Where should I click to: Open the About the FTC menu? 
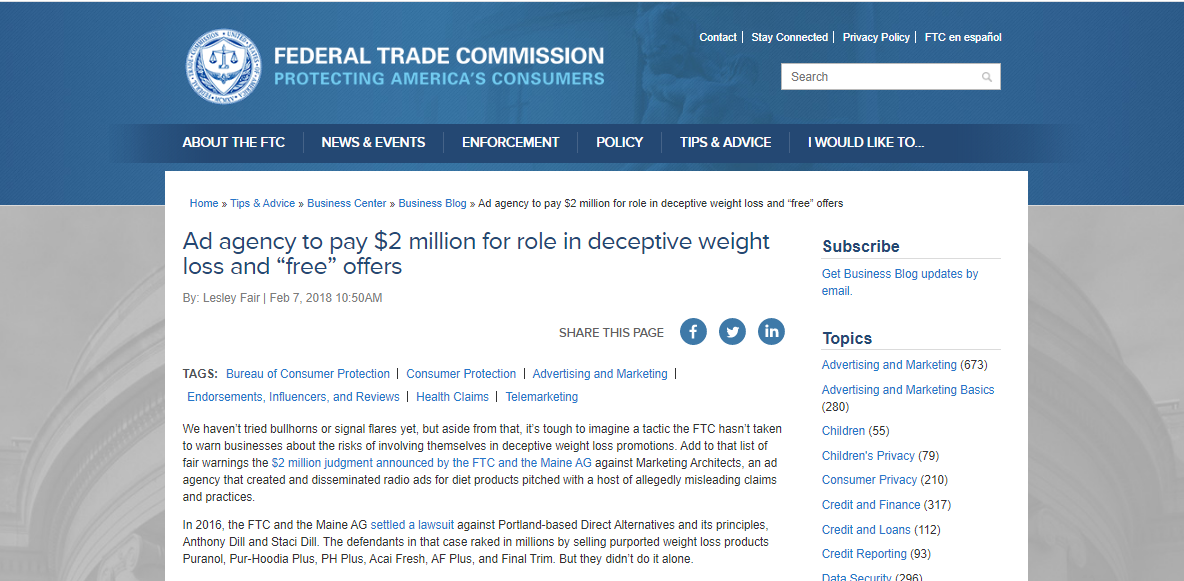click(233, 143)
